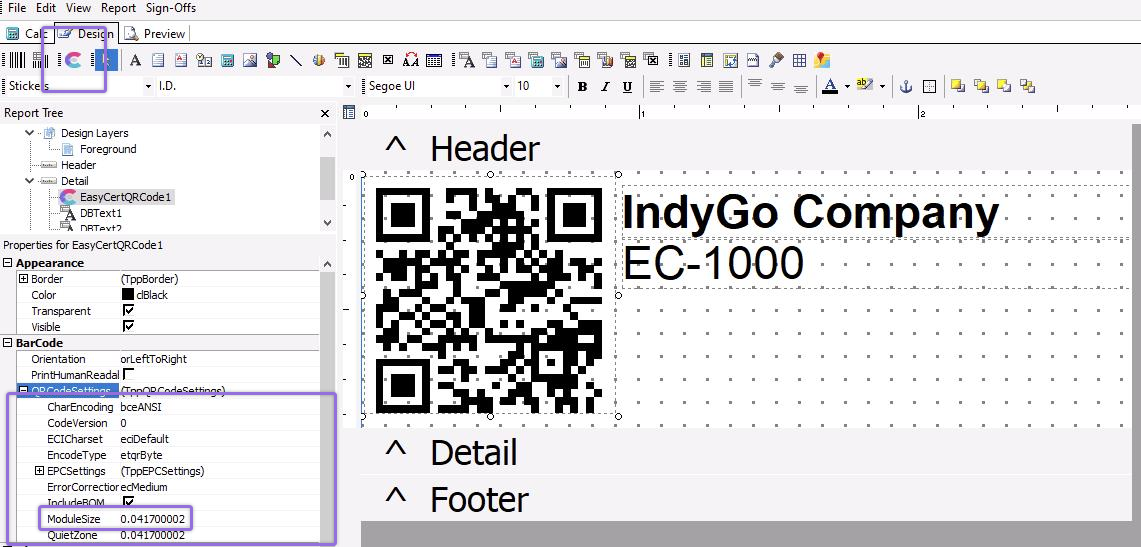The image size is (1141, 547).
Task: Select the EasyCert QR code toolbar icon
Action: click(x=73, y=61)
